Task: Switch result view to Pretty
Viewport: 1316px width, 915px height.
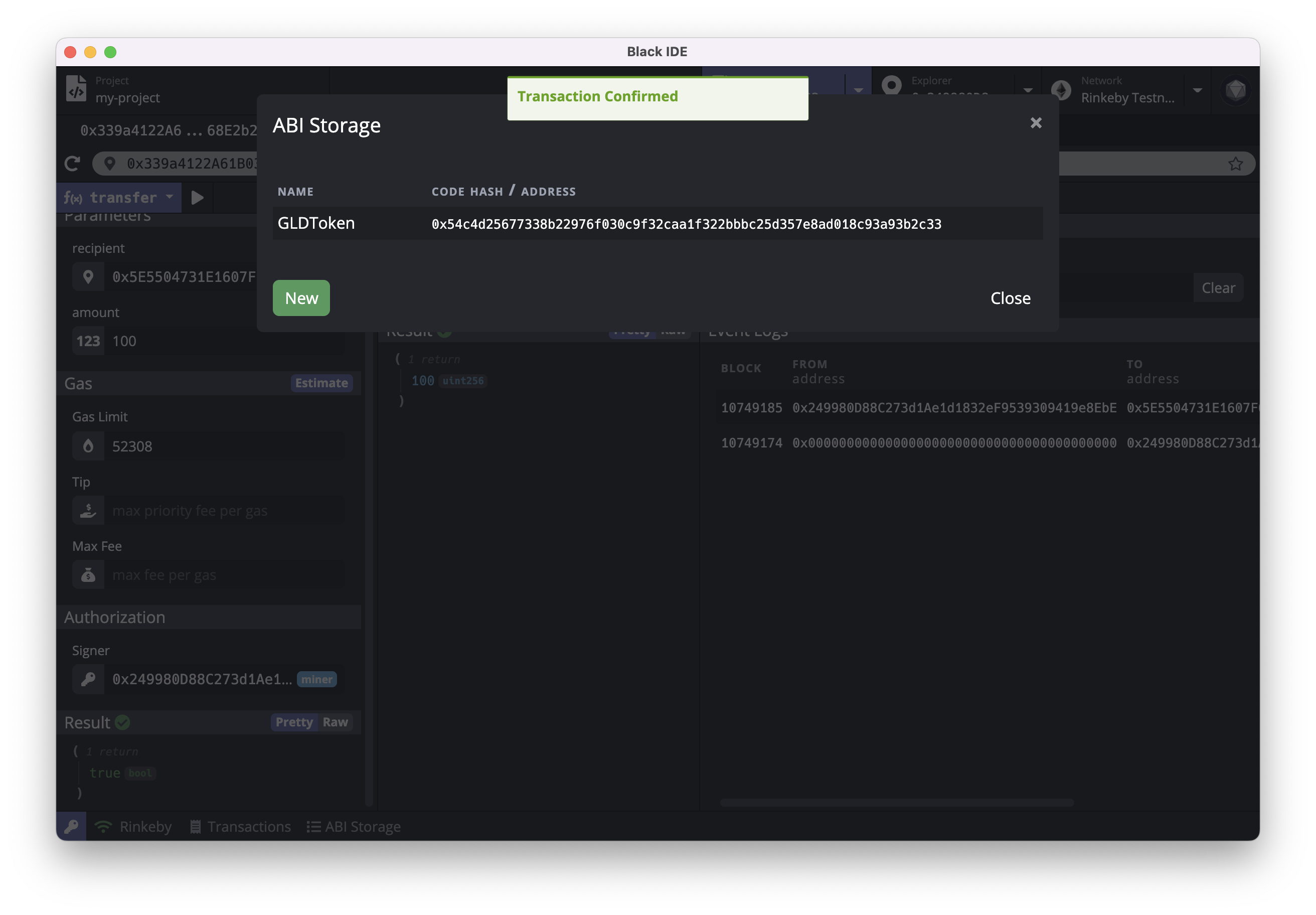Action: pos(294,722)
